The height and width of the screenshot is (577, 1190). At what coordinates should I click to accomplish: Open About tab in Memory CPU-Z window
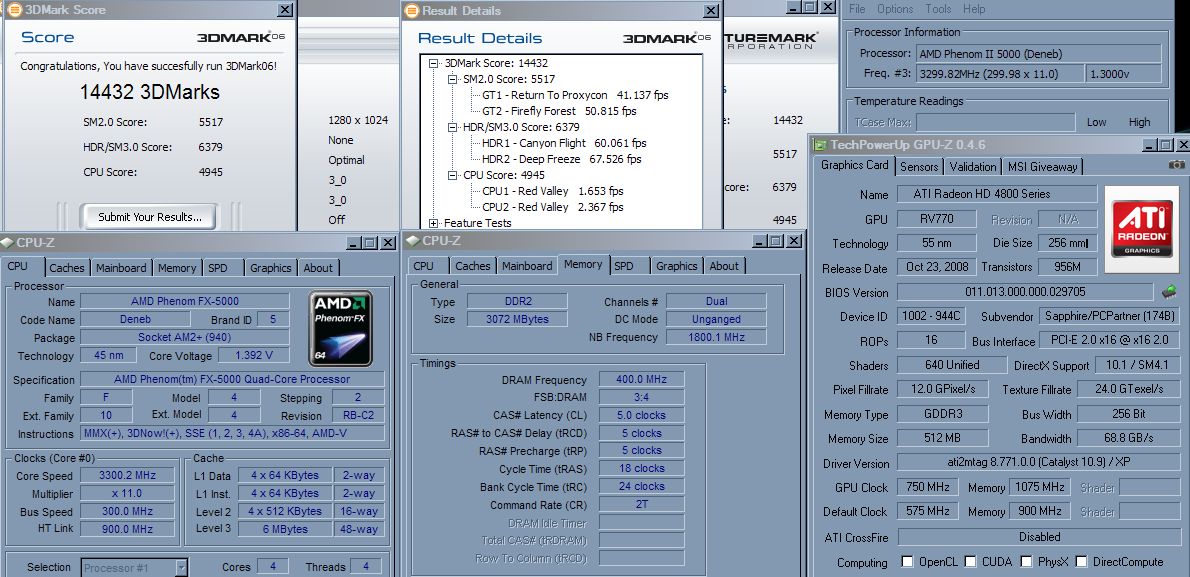(x=724, y=266)
